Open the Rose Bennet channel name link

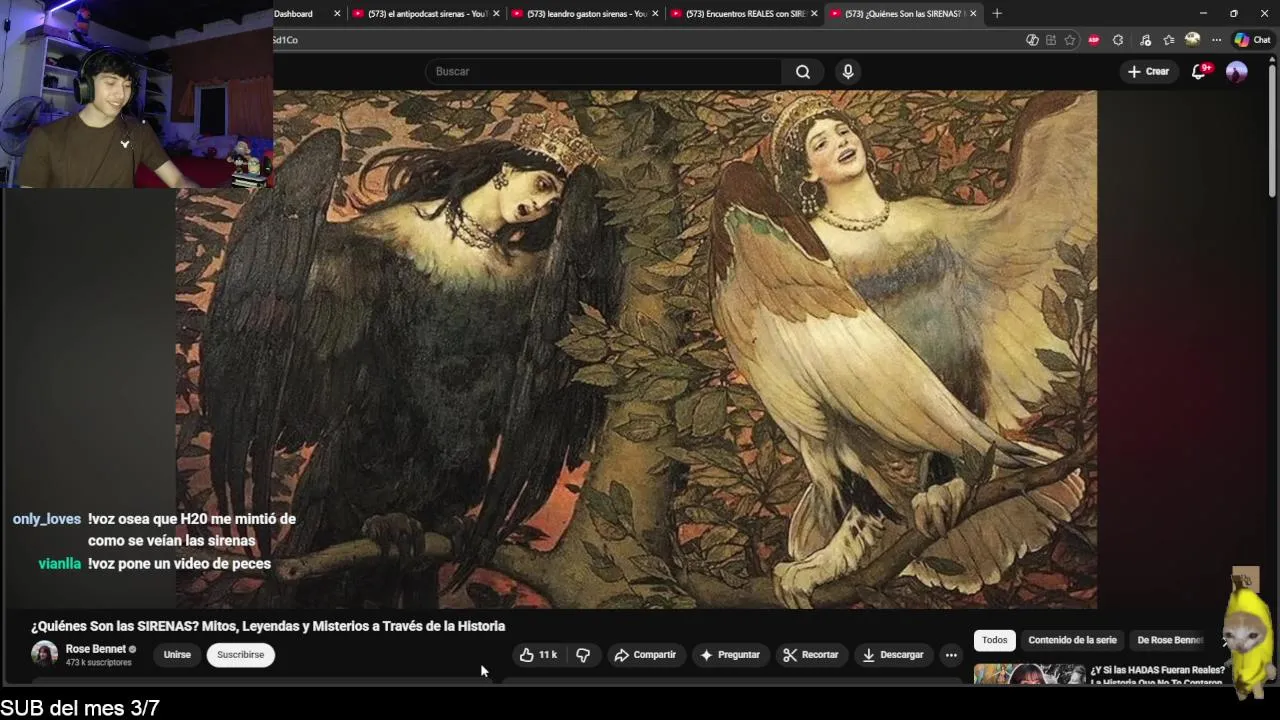coord(96,649)
